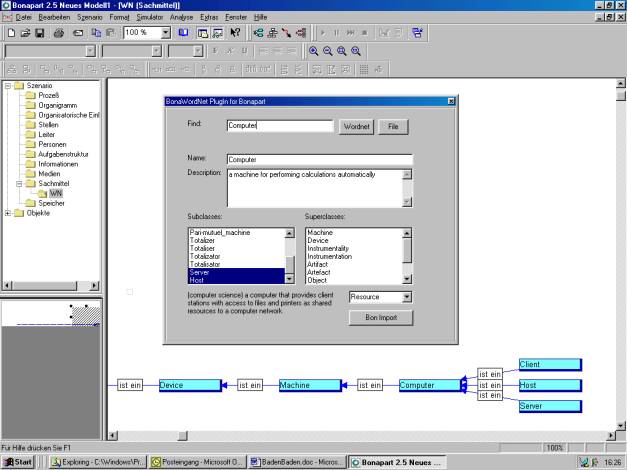Screen dimensions: 627x470
Task: Open the Simulator menu
Action: (x=147, y=18)
